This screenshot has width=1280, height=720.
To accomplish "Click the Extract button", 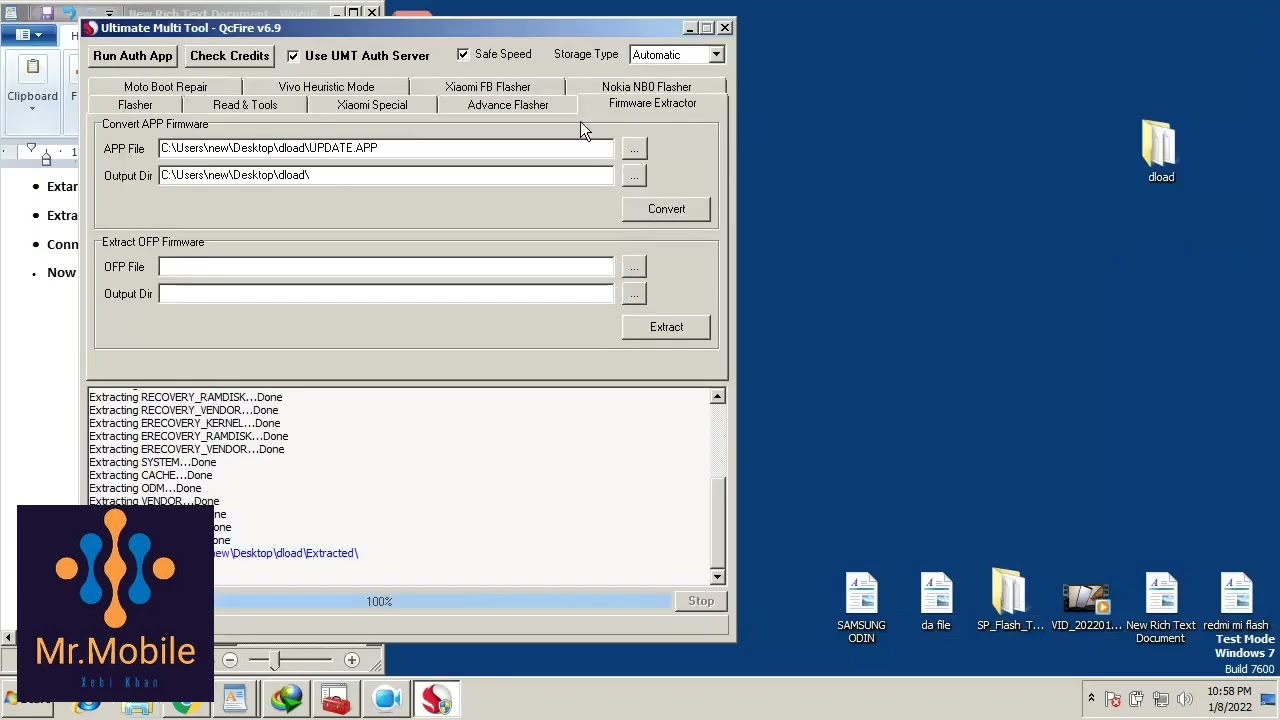I will (x=666, y=327).
